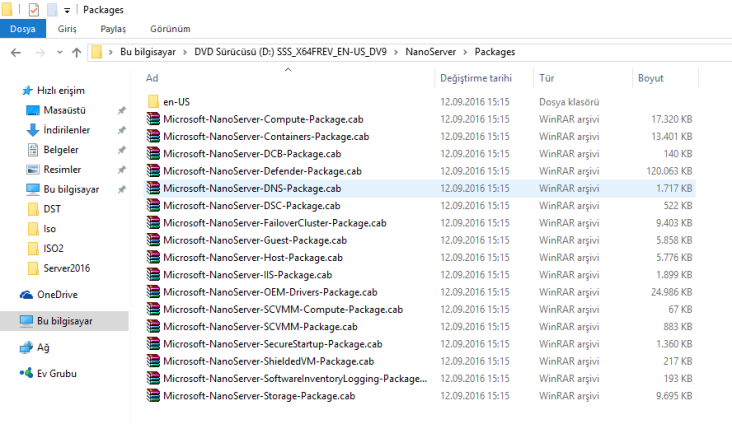Collapse the Hızlı erişim quick access tree

coord(10,90)
